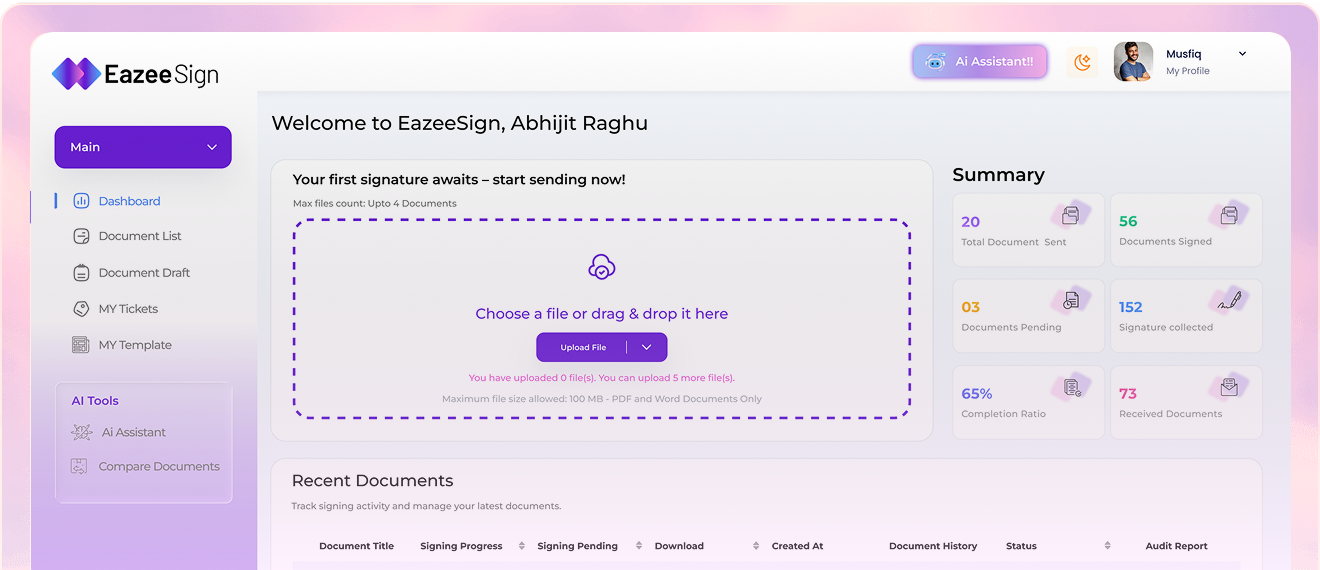Click the Musfiq profile picture thumbnail
Image resolution: width=1320 pixels, height=570 pixels.
pyautogui.click(x=1133, y=62)
